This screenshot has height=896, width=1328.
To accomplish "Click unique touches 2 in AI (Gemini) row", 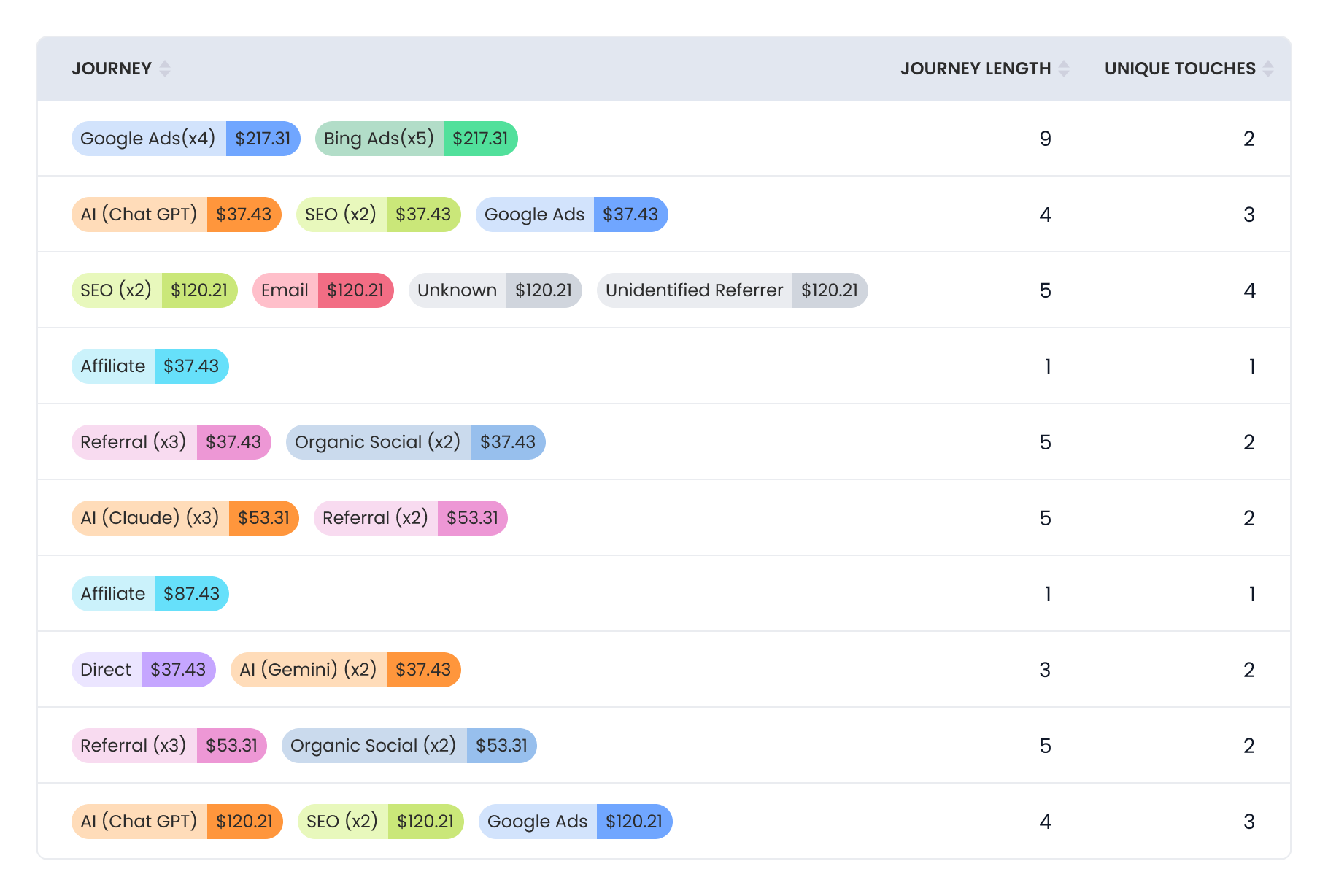I will tap(1249, 670).
